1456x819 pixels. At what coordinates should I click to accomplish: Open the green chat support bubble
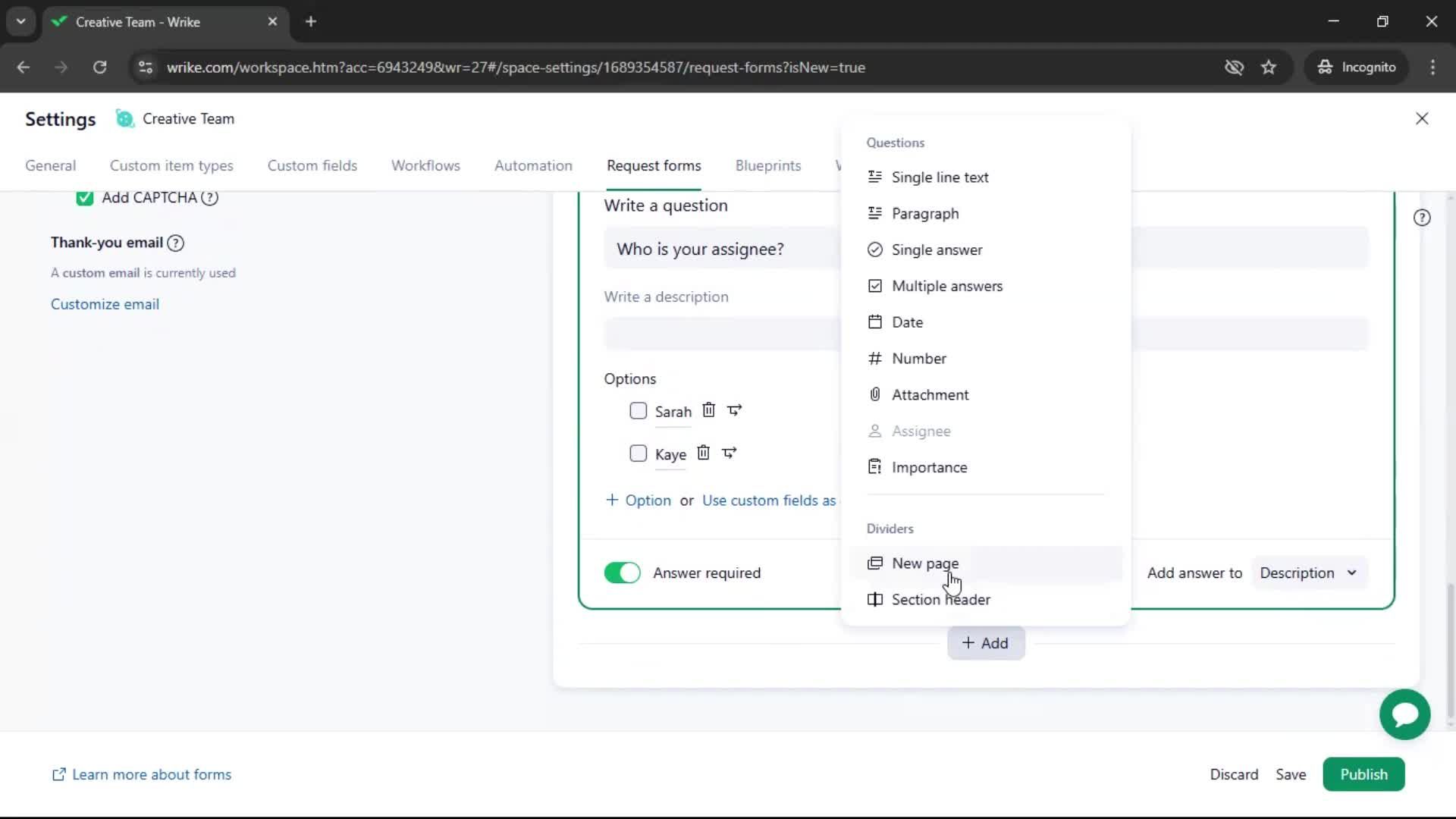(x=1404, y=714)
